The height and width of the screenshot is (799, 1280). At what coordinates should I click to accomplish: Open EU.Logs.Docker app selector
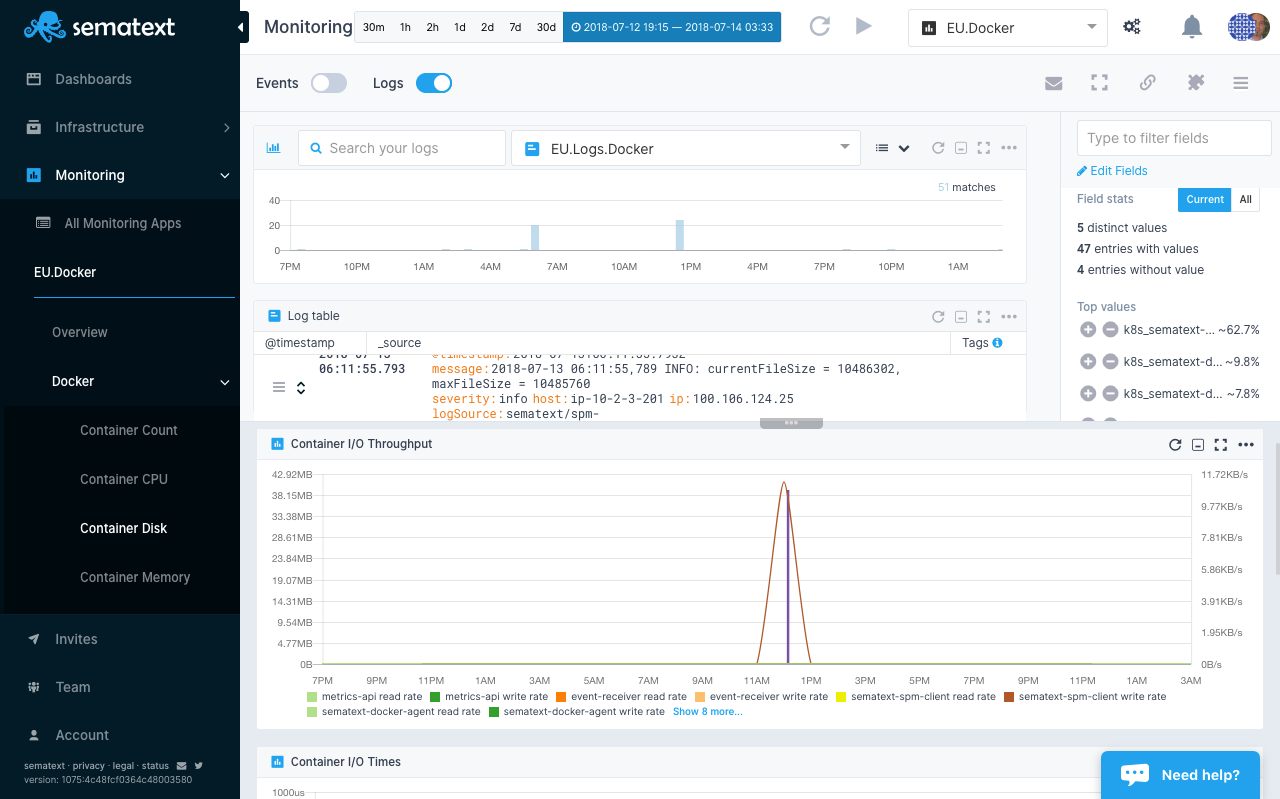click(x=686, y=148)
